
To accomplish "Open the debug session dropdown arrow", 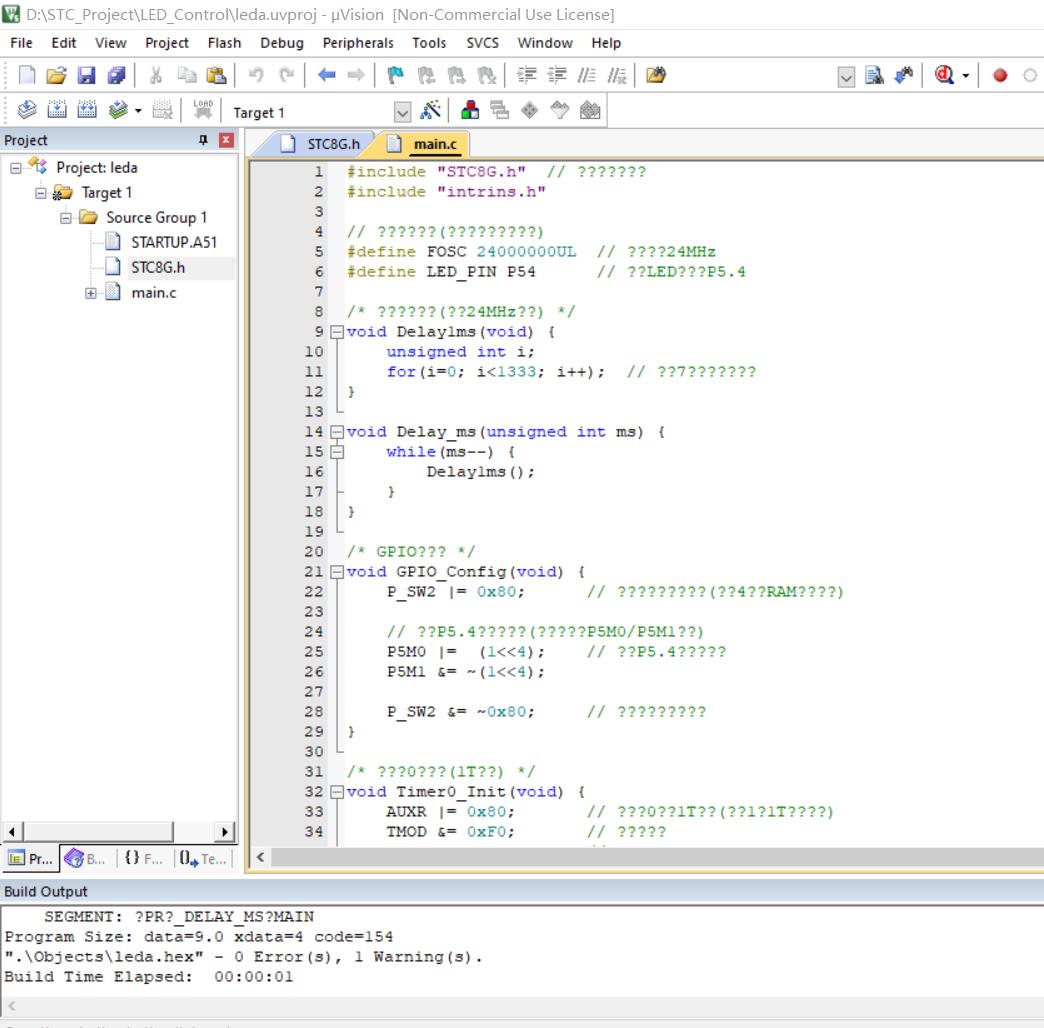I will (x=966, y=76).
